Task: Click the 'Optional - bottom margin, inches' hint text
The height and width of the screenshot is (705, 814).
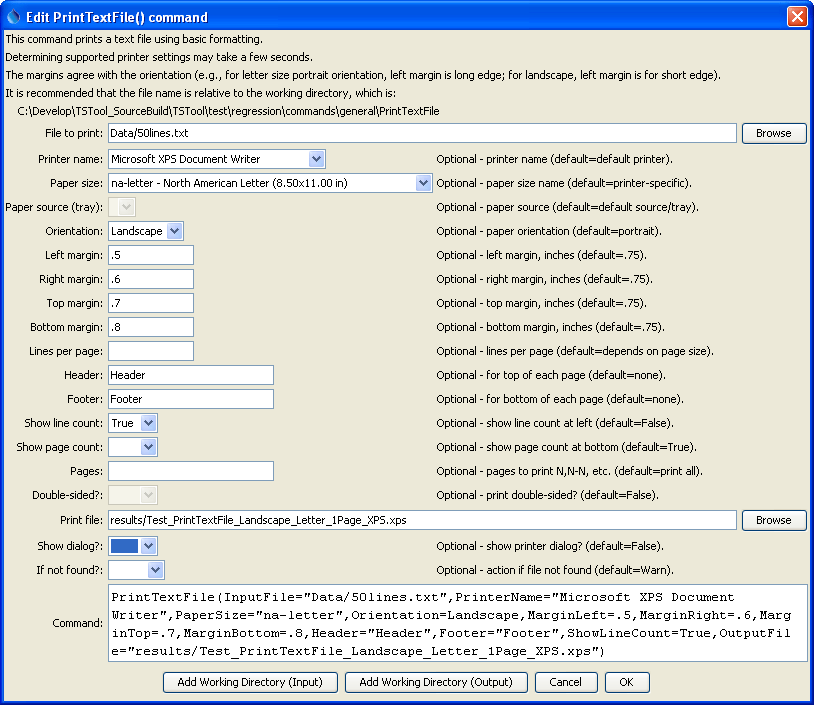Action: point(550,327)
